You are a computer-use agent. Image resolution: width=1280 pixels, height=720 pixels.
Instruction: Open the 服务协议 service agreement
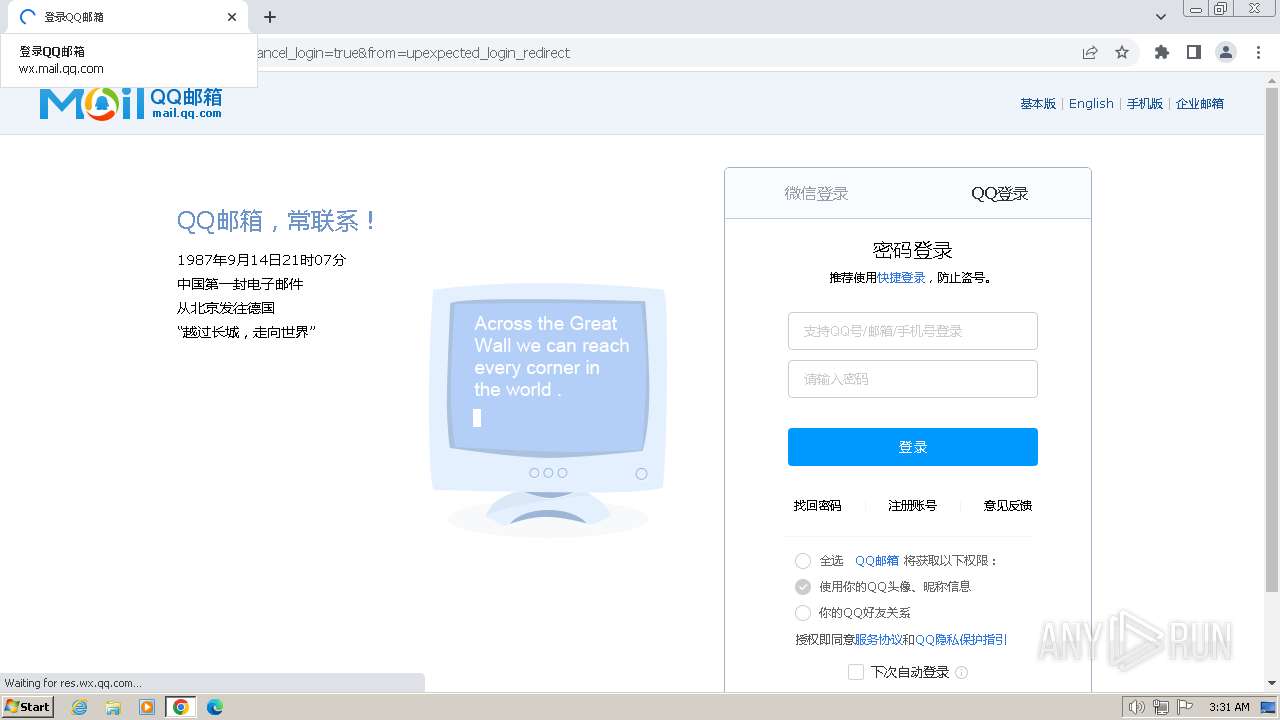point(878,640)
